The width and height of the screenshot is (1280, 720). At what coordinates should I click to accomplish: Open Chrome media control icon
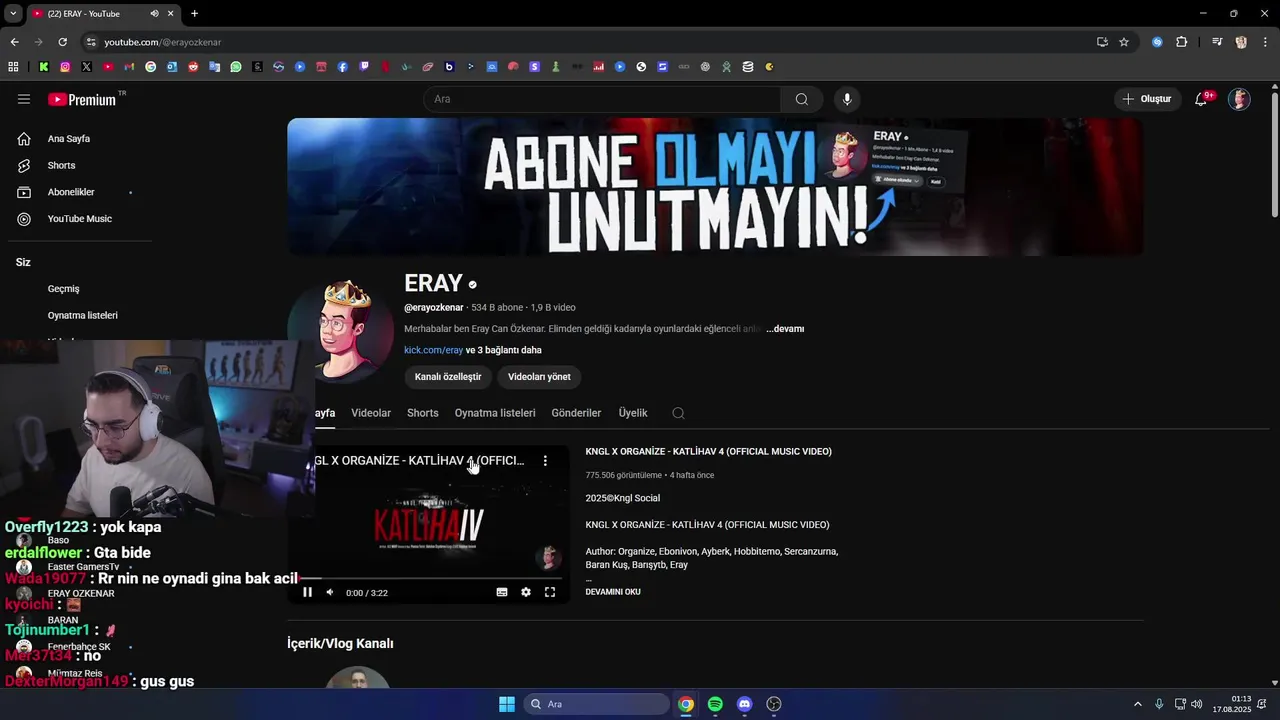tap(1217, 42)
